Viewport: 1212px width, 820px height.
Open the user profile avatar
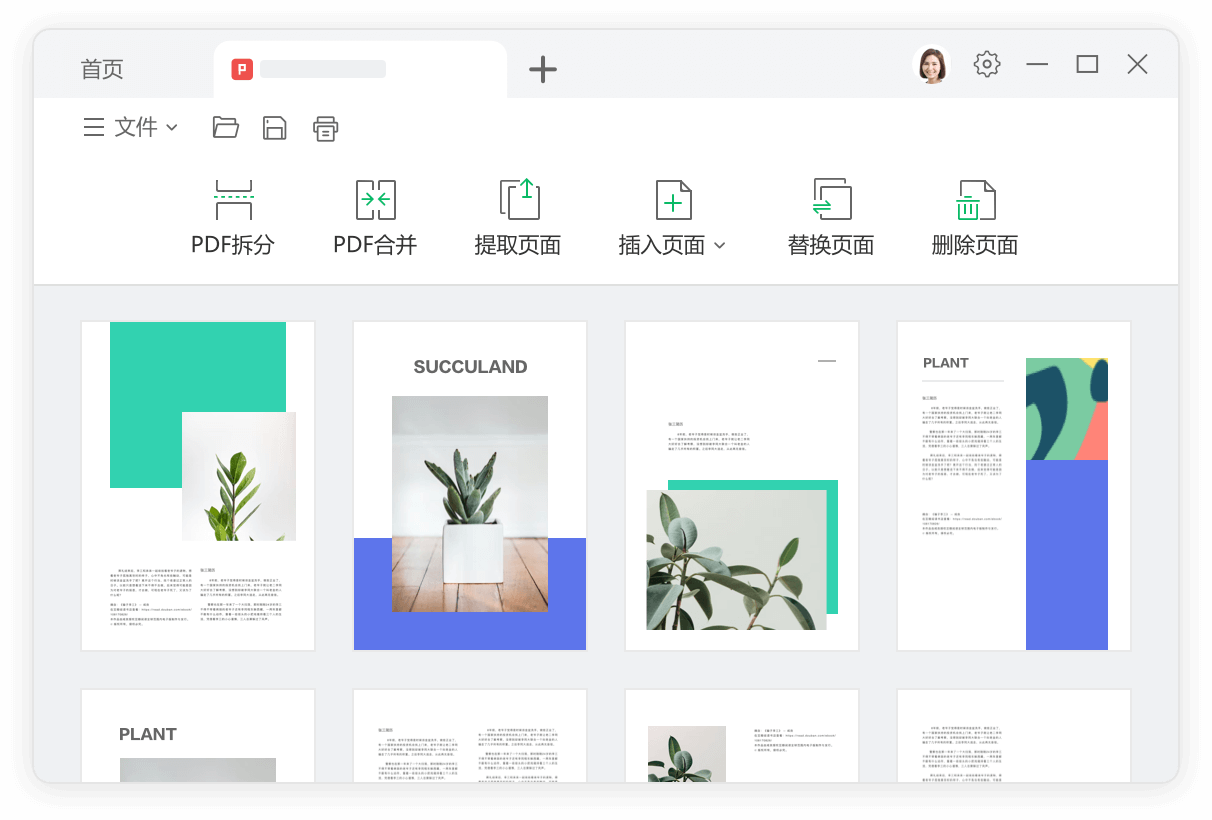931,64
